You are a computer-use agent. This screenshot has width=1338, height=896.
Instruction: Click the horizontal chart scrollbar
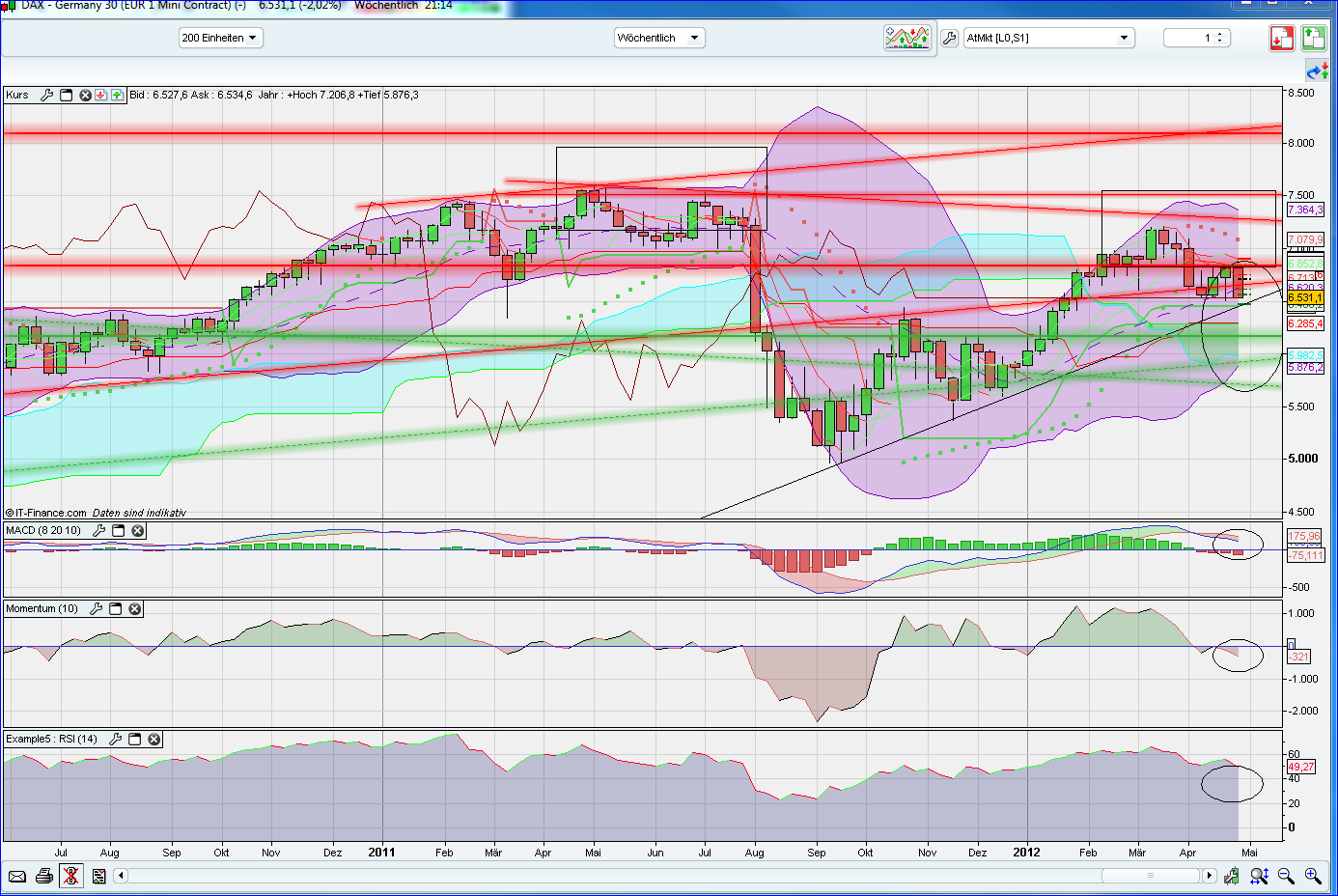coord(1149,876)
